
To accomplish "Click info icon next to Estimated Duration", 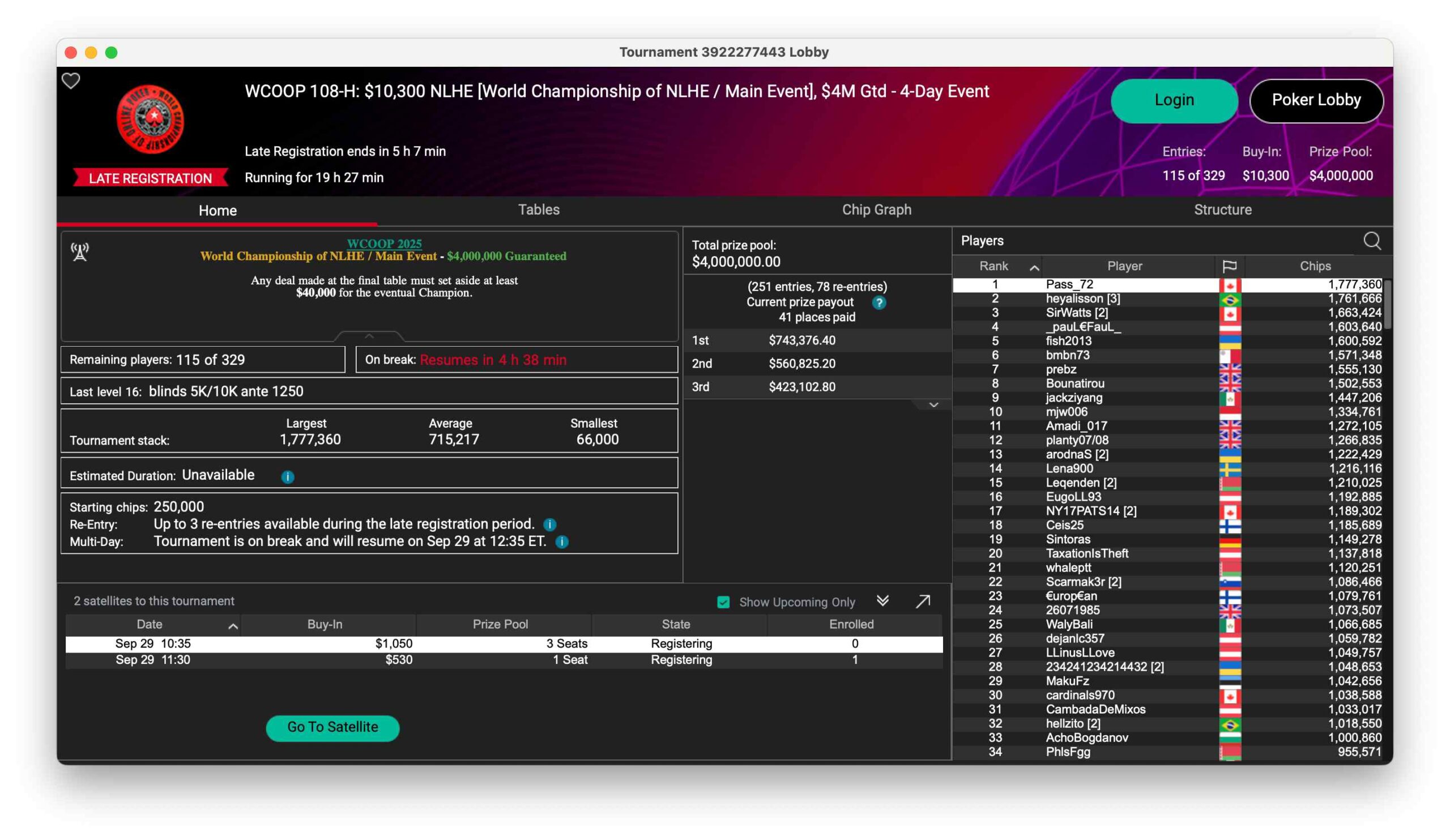I will (x=288, y=476).
